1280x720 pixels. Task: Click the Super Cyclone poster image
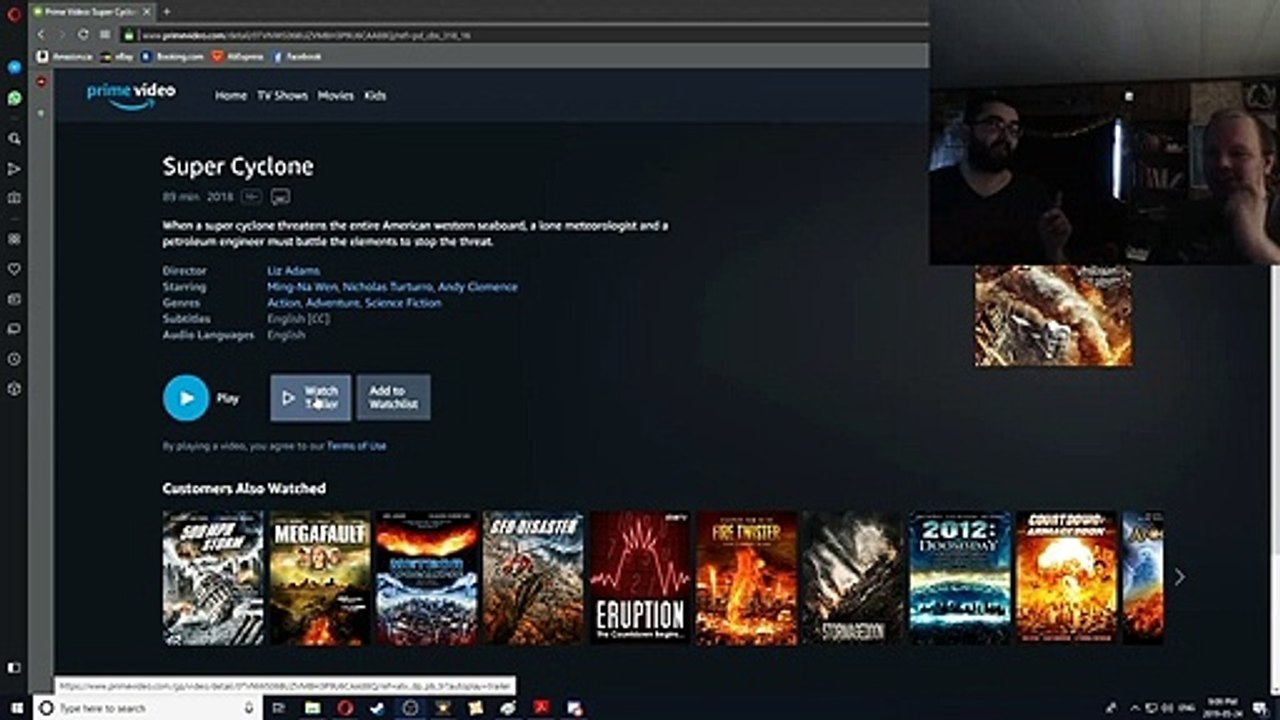click(1053, 315)
